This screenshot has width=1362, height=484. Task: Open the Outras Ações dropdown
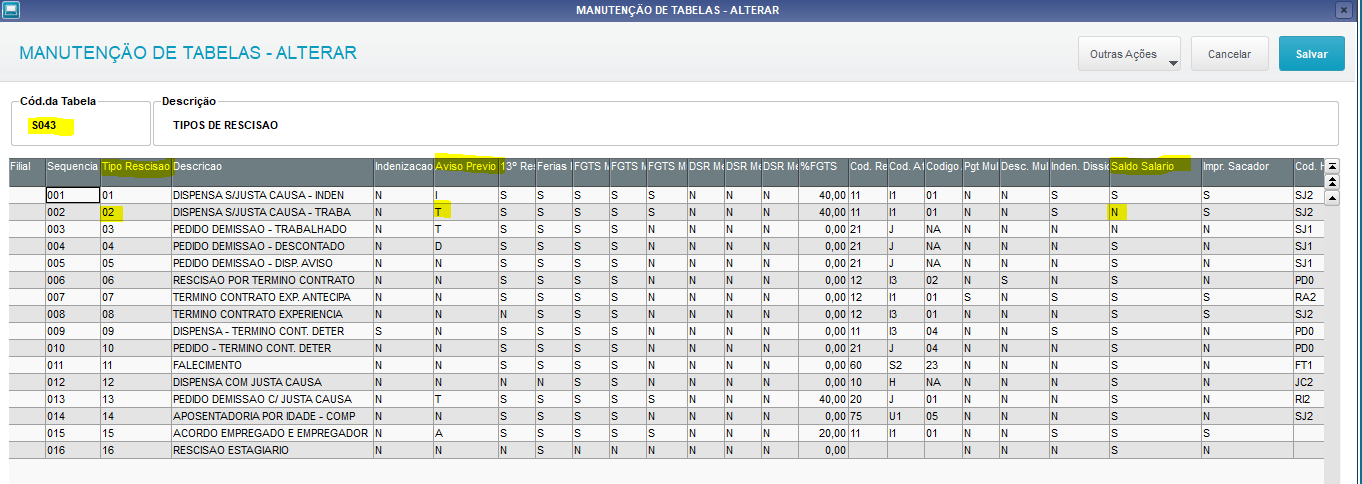1129,54
